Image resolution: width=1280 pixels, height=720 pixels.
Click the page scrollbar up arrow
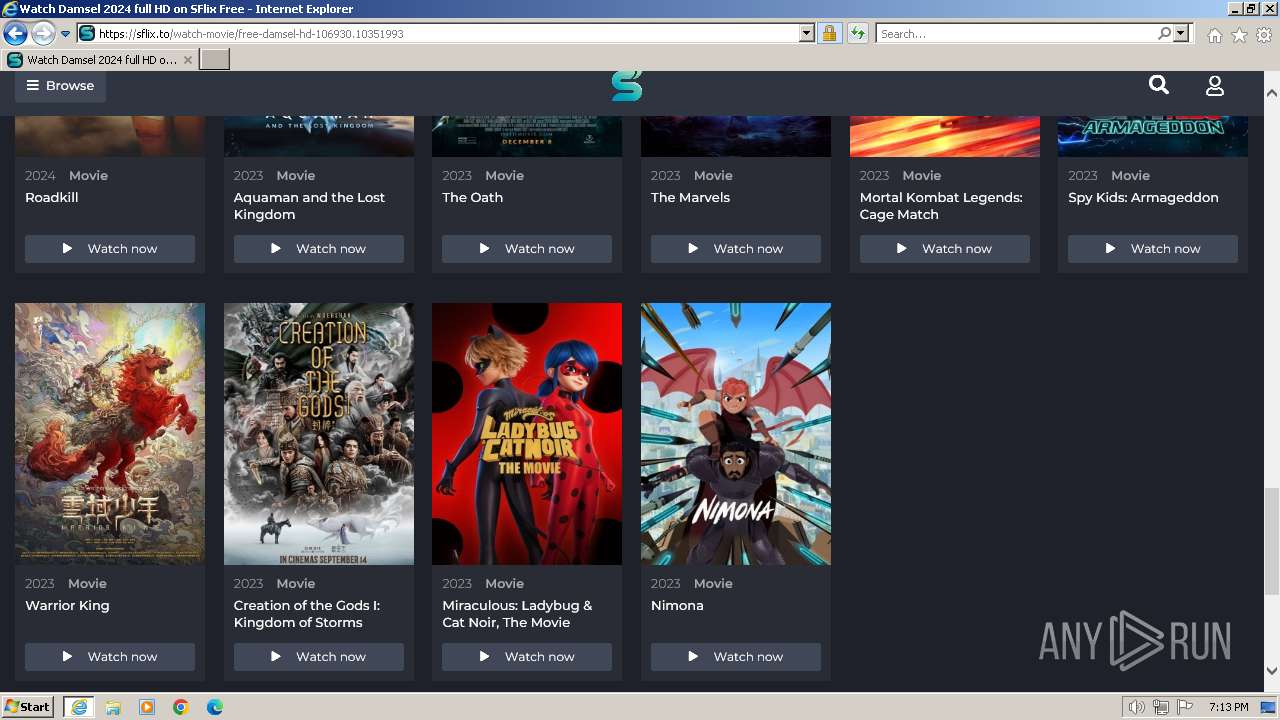[1272, 93]
